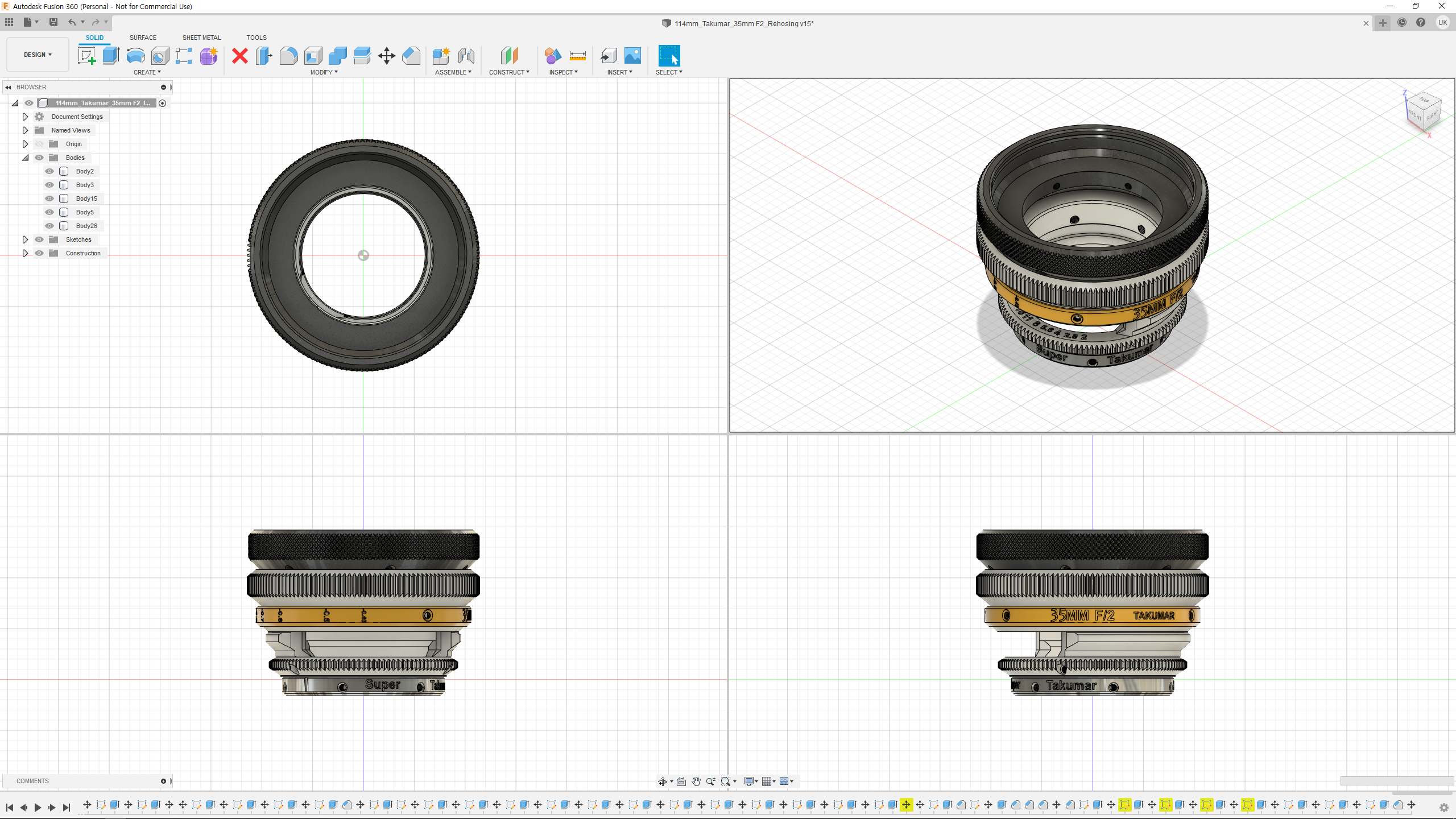Open the SHEET METAL tab

click(201, 38)
